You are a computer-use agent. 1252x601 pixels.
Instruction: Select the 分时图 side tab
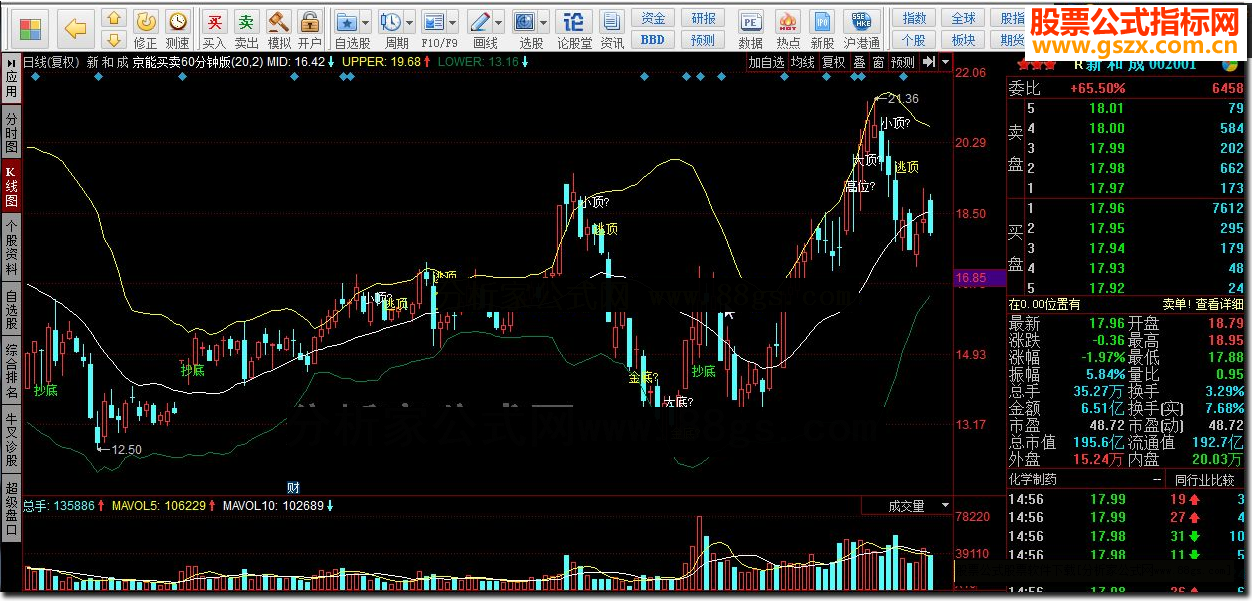[11, 132]
